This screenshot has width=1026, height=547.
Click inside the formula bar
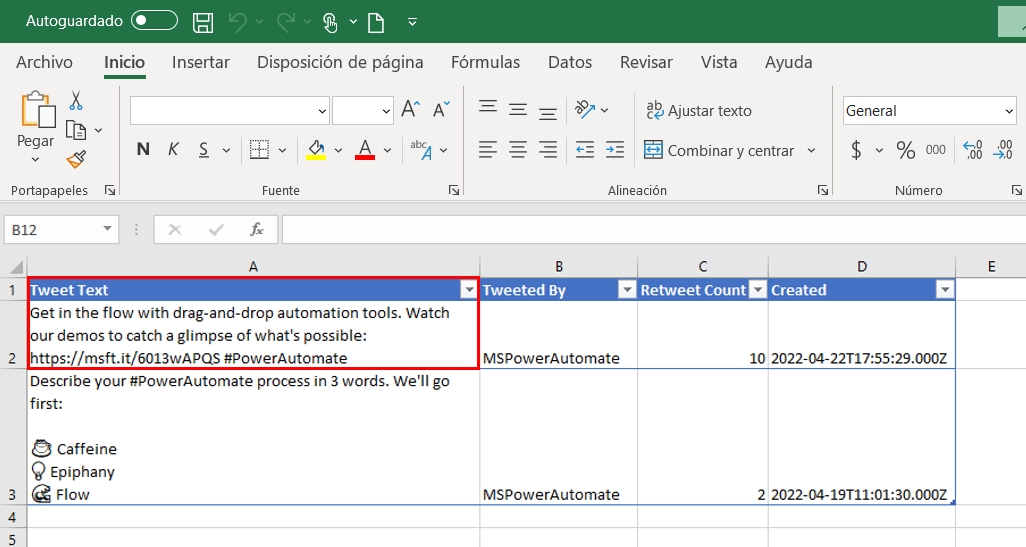point(653,230)
